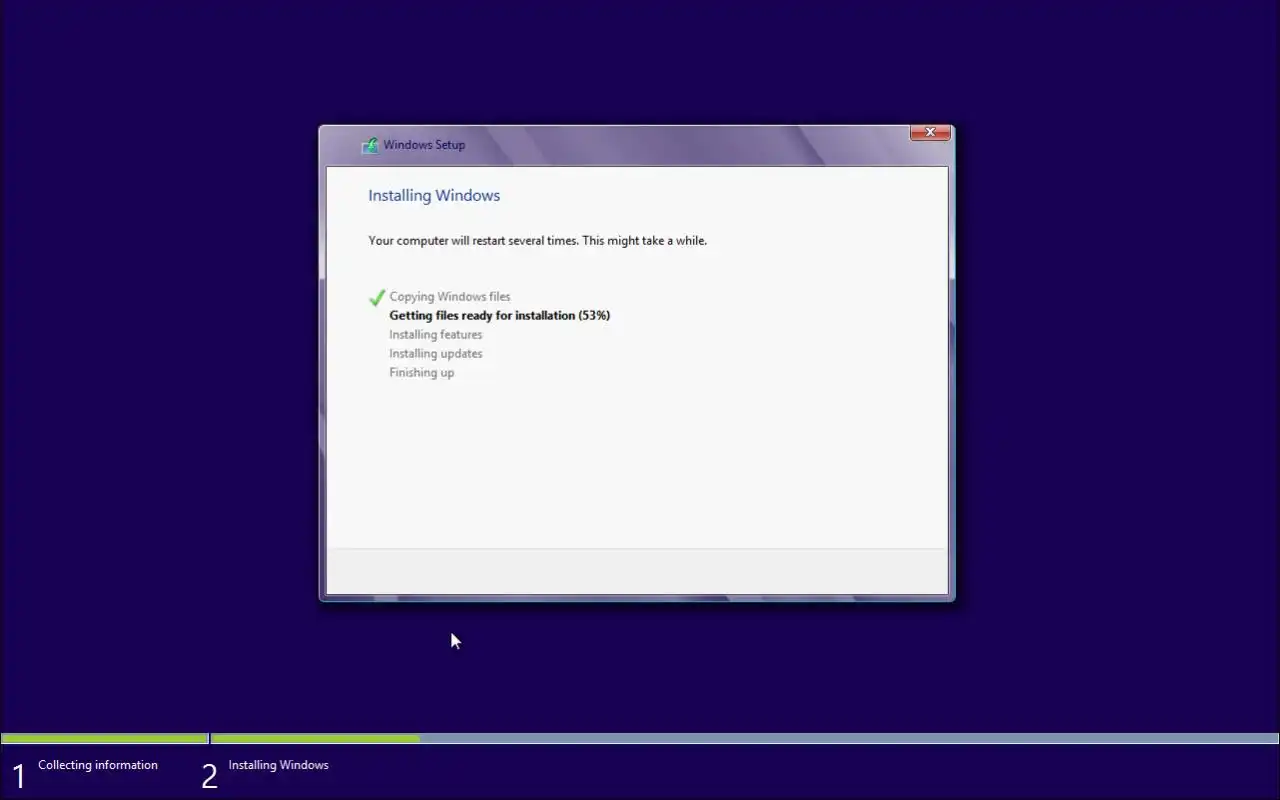This screenshot has width=1280, height=800.
Task: Click the stage number 2
Action: tap(209, 777)
